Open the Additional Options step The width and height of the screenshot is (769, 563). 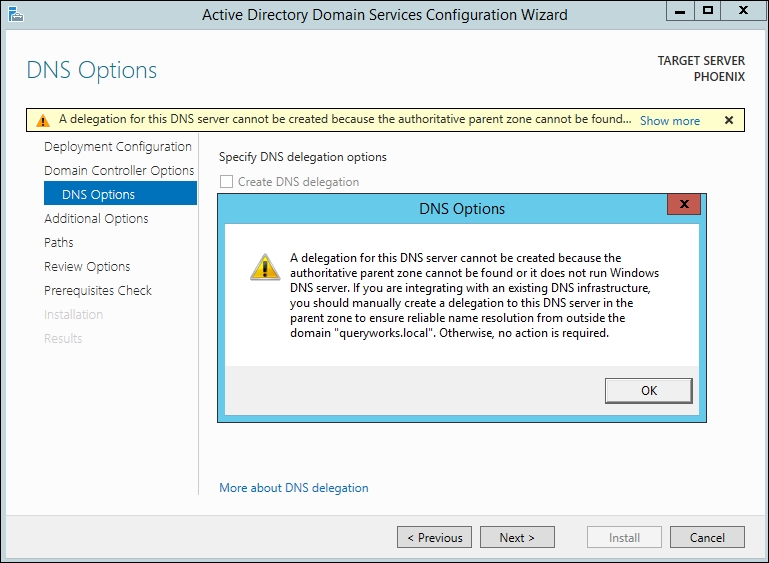[96, 218]
